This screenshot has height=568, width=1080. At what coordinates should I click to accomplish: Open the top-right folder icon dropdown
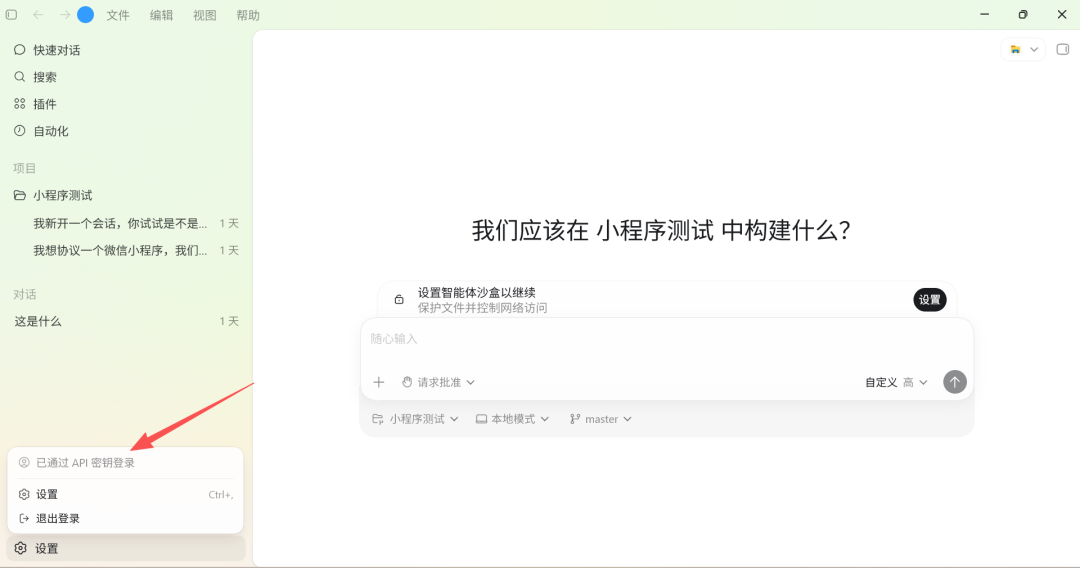click(x=1024, y=50)
